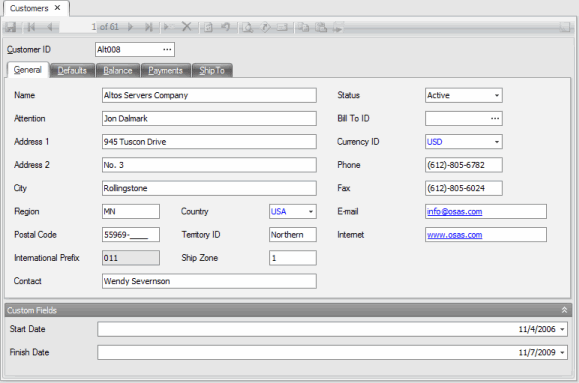Expand the Country dropdown
The image size is (579, 383).
coord(311,212)
